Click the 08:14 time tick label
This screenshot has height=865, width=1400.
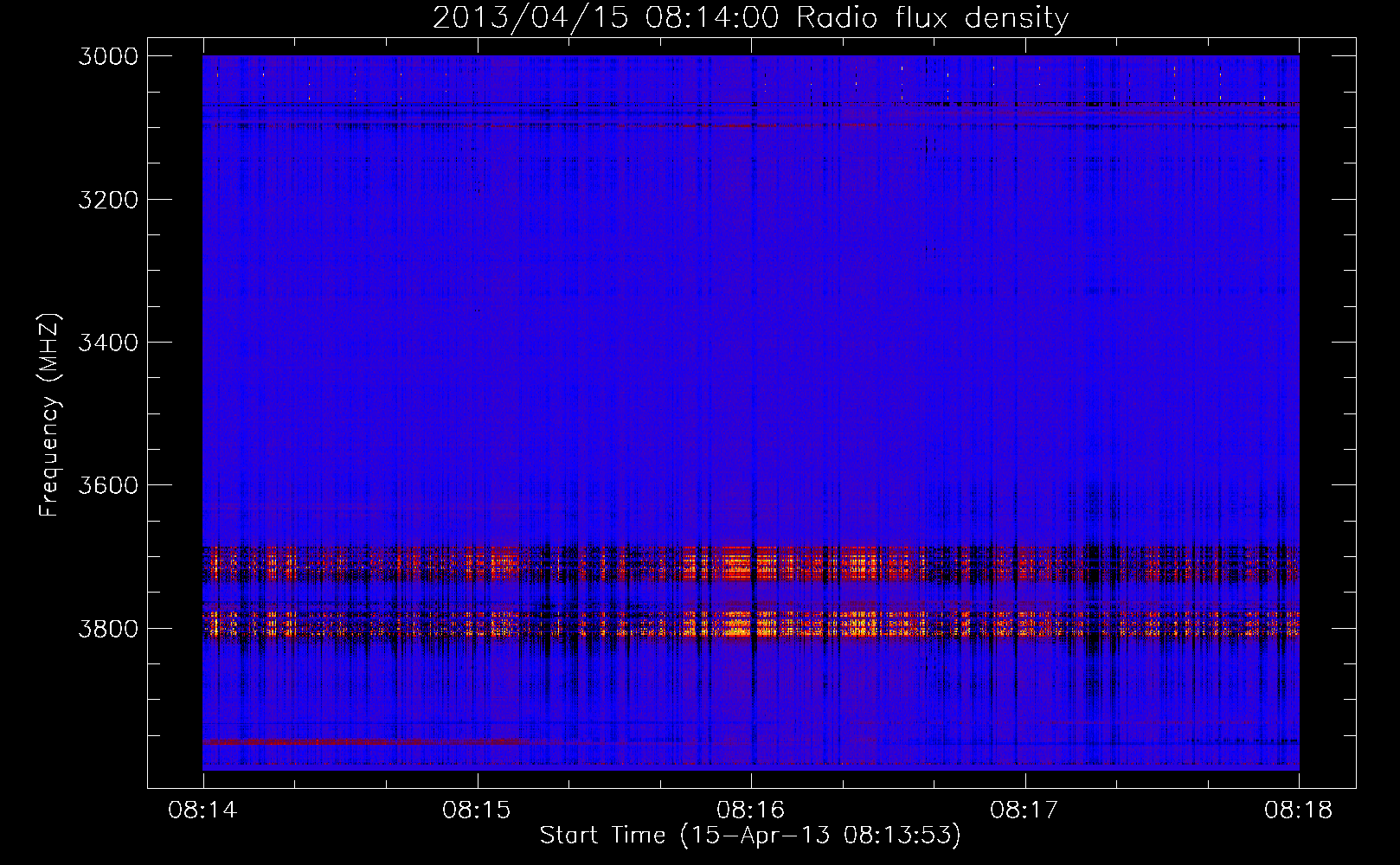click(202, 810)
